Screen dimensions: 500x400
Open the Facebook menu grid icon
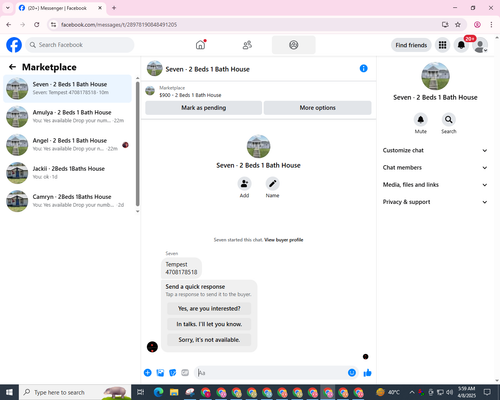(x=442, y=45)
